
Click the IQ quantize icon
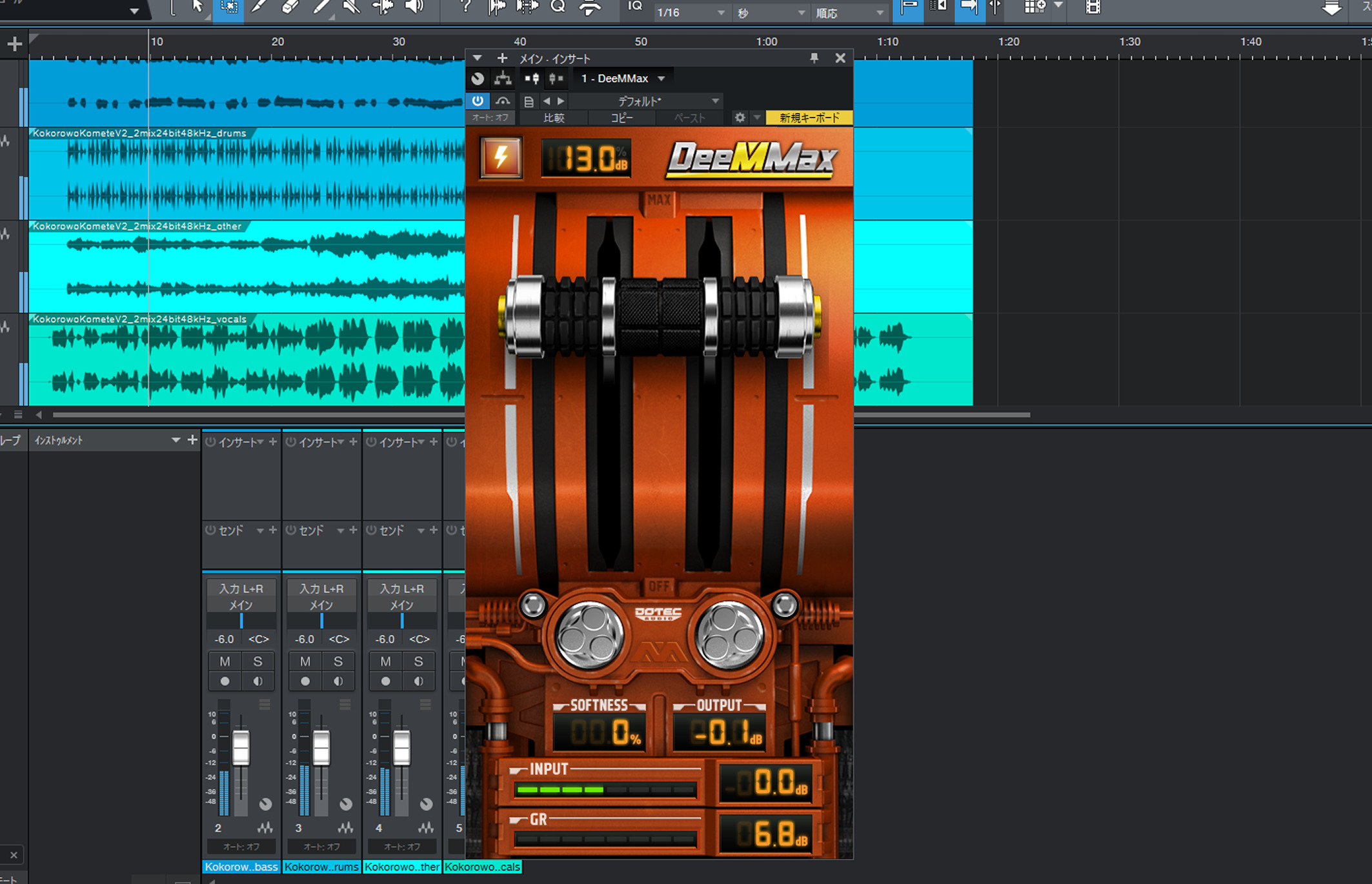635,6
